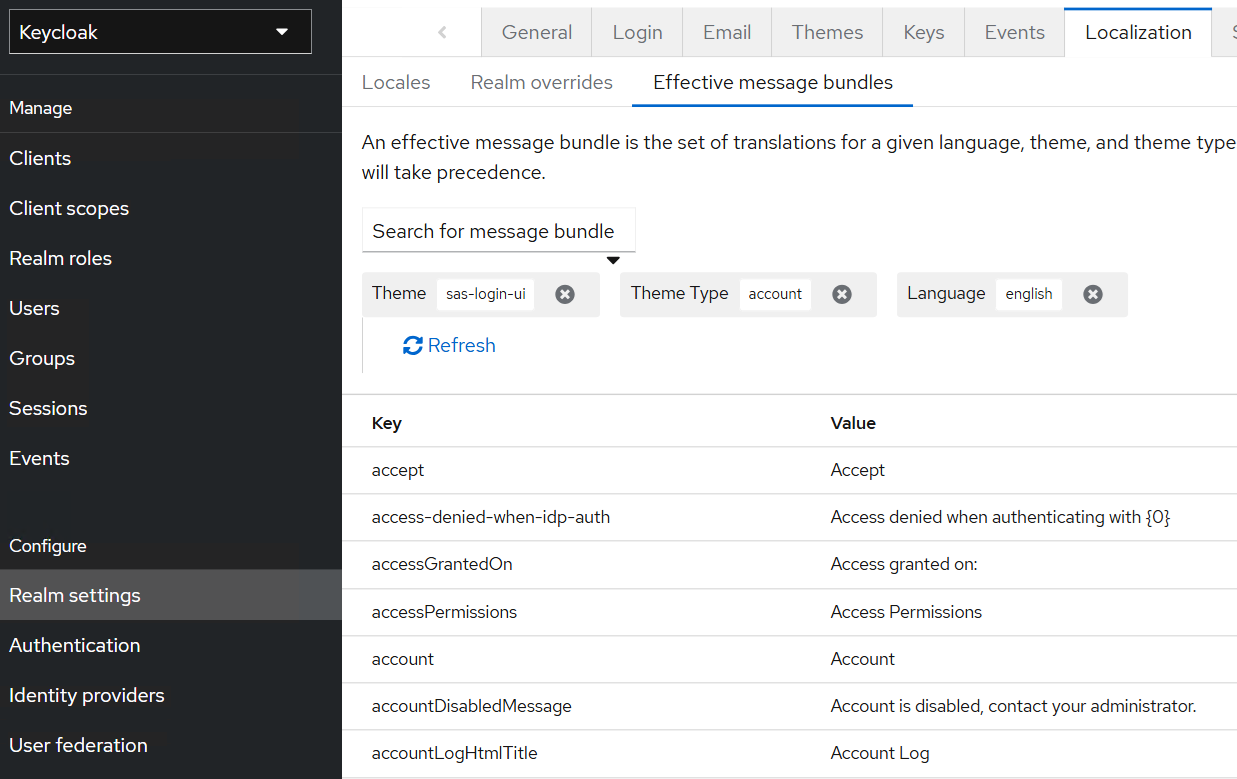
Task: Navigate to Identity providers
Action: click(x=87, y=695)
